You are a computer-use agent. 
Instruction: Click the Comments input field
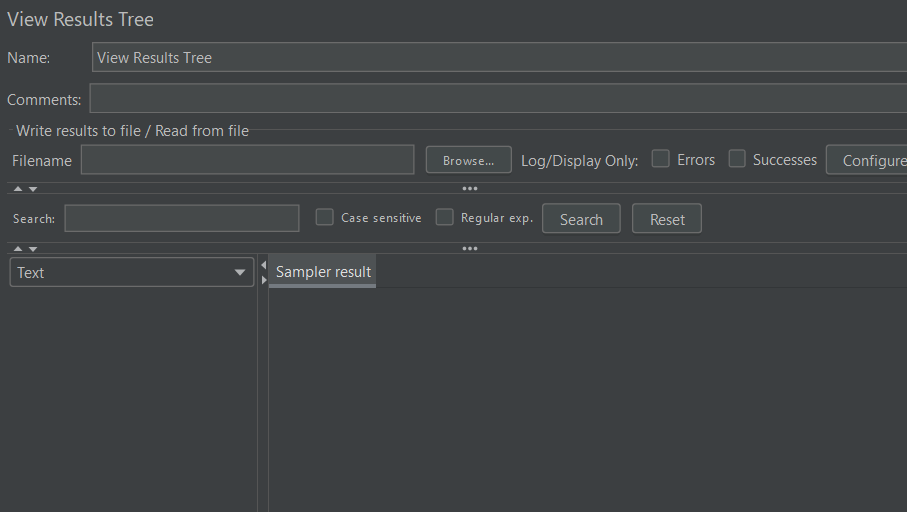click(x=498, y=98)
